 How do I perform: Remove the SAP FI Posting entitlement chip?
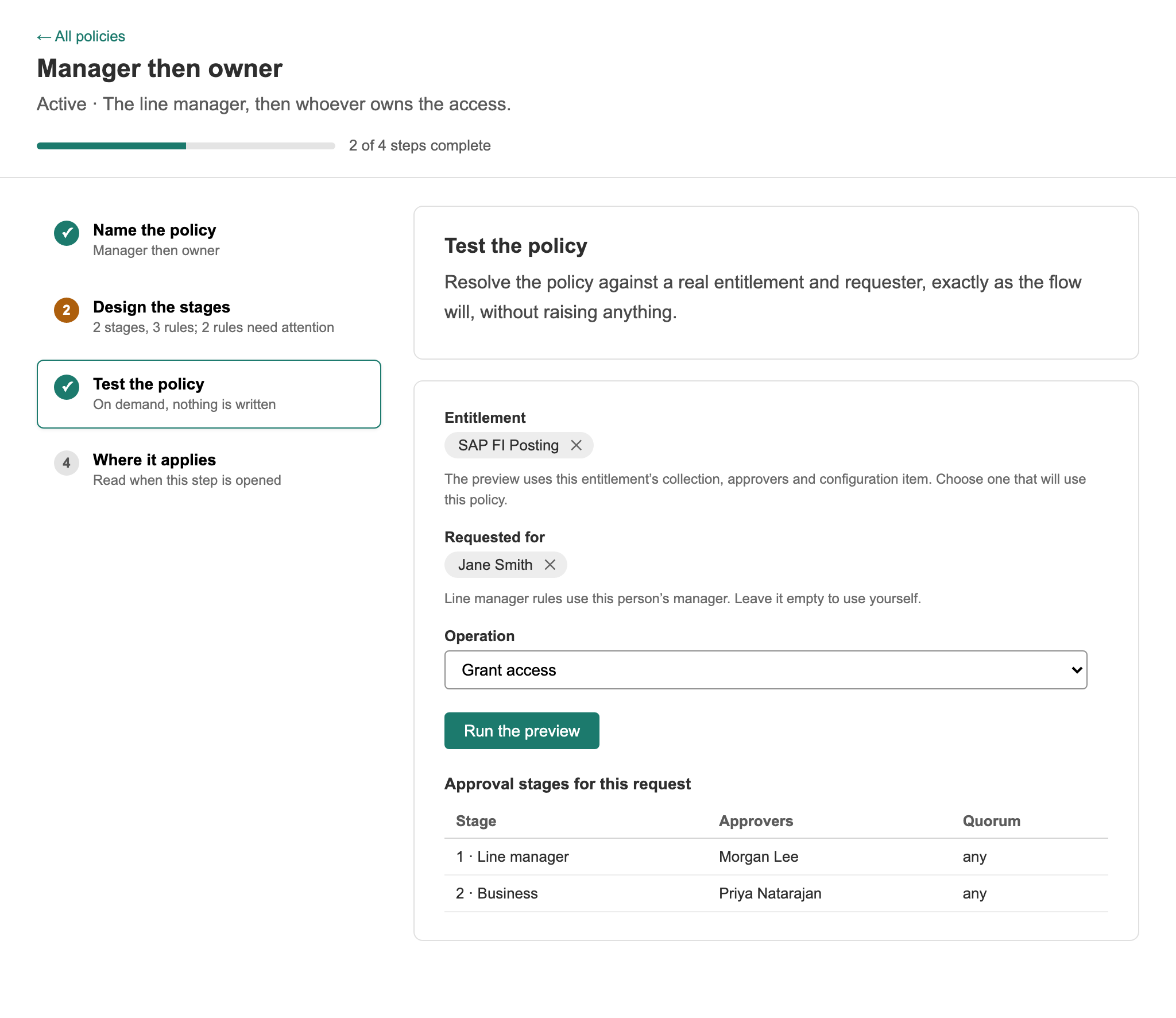(x=577, y=445)
